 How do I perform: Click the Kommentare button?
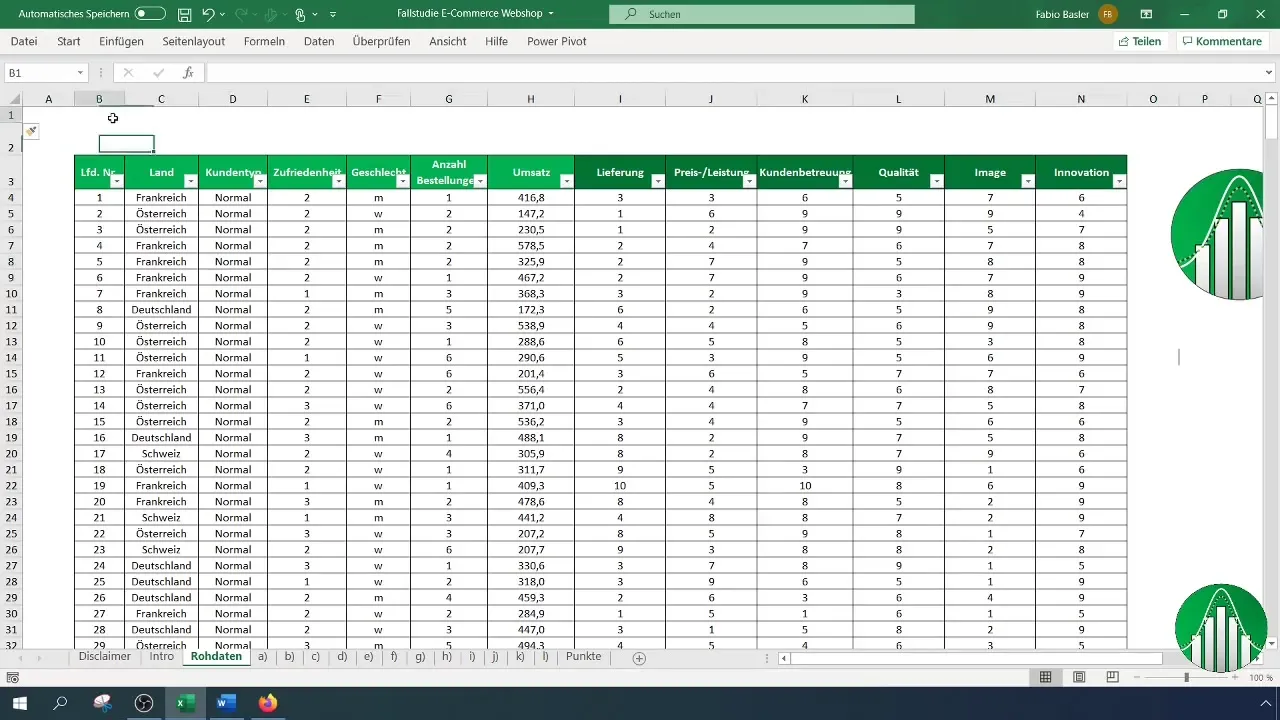pos(1221,42)
